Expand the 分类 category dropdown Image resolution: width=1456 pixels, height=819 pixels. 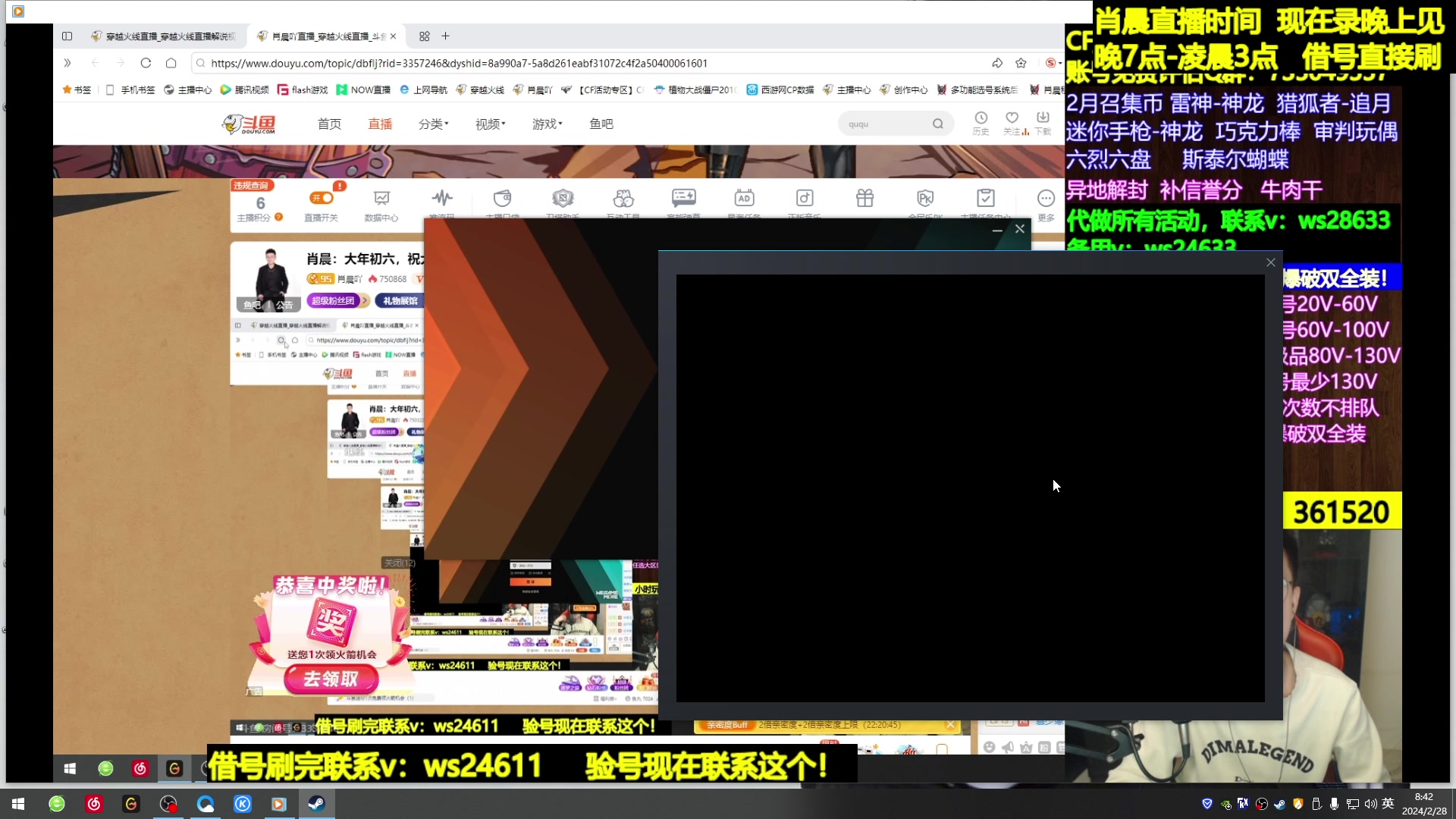(433, 124)
